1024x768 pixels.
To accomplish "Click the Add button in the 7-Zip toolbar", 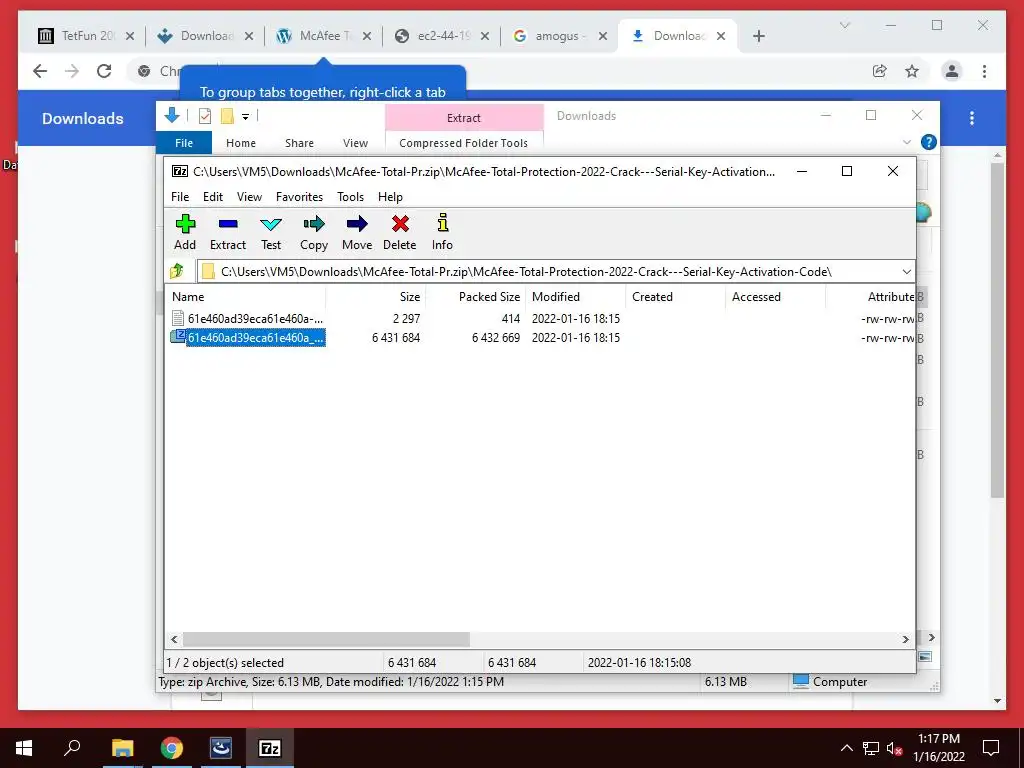I will coord(185,232).
